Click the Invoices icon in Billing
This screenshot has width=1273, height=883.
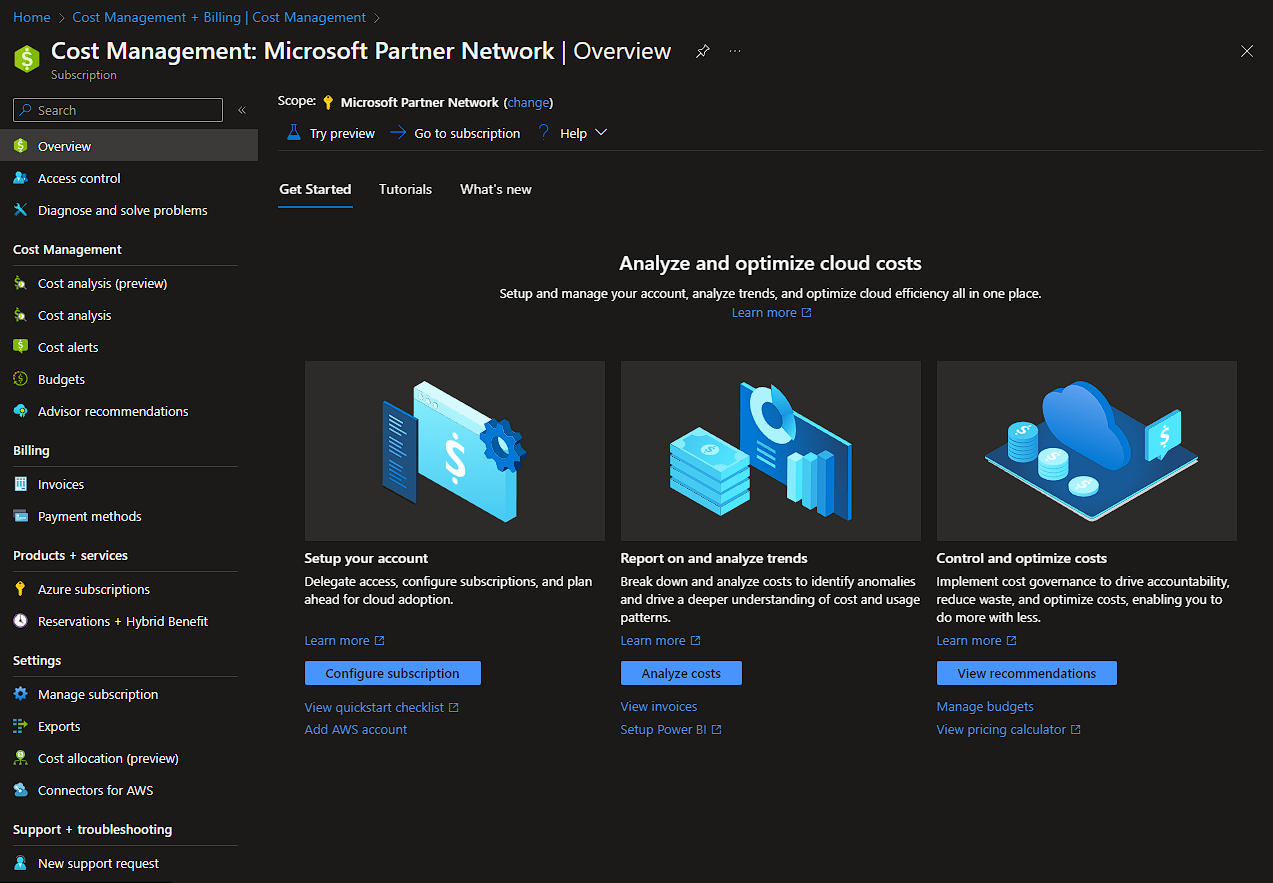(x=20, y=484)
